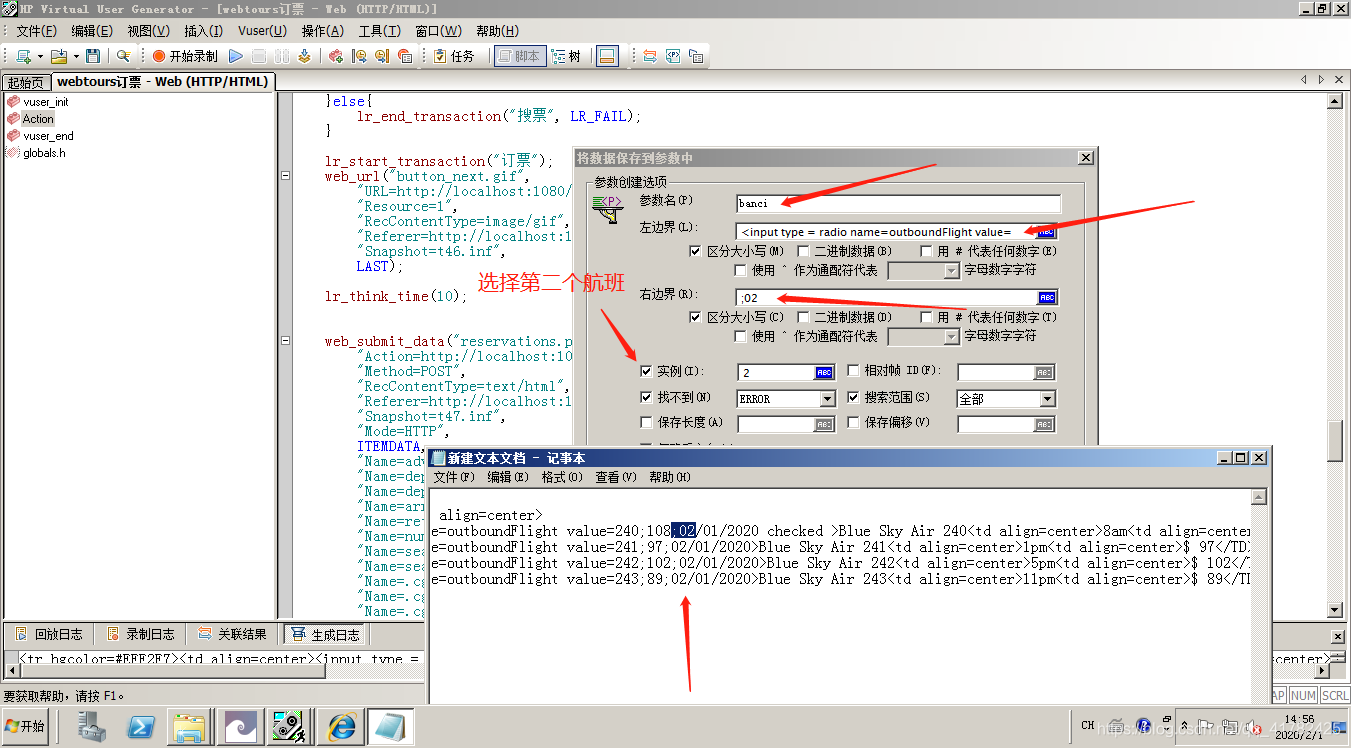Click the Notepad vertical scrollbar up arrow

[x=1259, y=498]
